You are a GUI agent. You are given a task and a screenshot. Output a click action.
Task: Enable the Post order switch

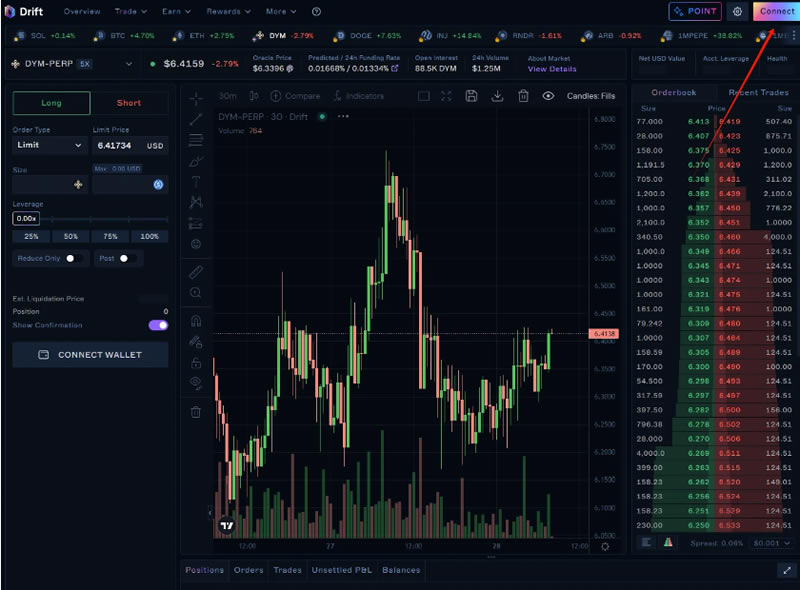point(126,259)
